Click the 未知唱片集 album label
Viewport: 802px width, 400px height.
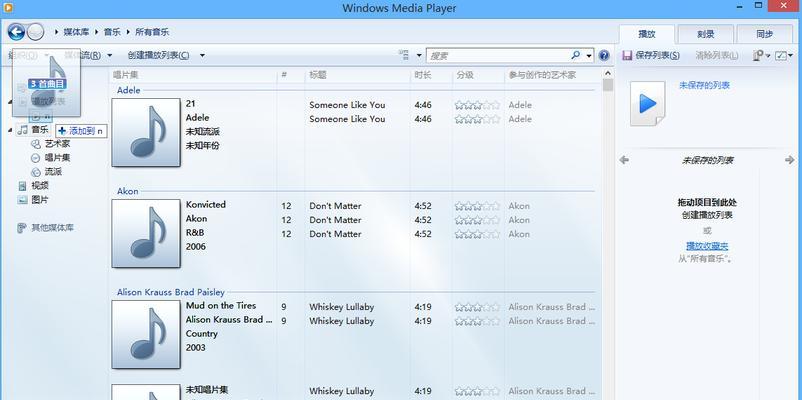[x=207, y=389]
